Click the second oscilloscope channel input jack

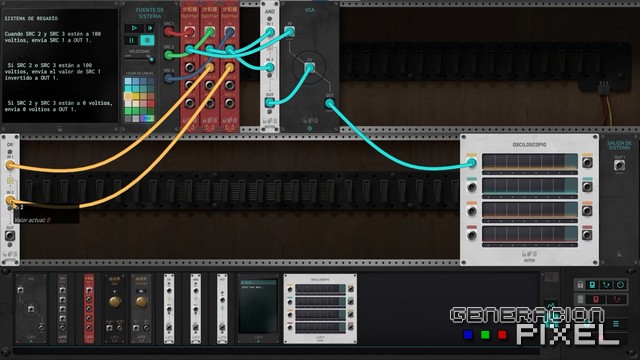click(471, 187)
